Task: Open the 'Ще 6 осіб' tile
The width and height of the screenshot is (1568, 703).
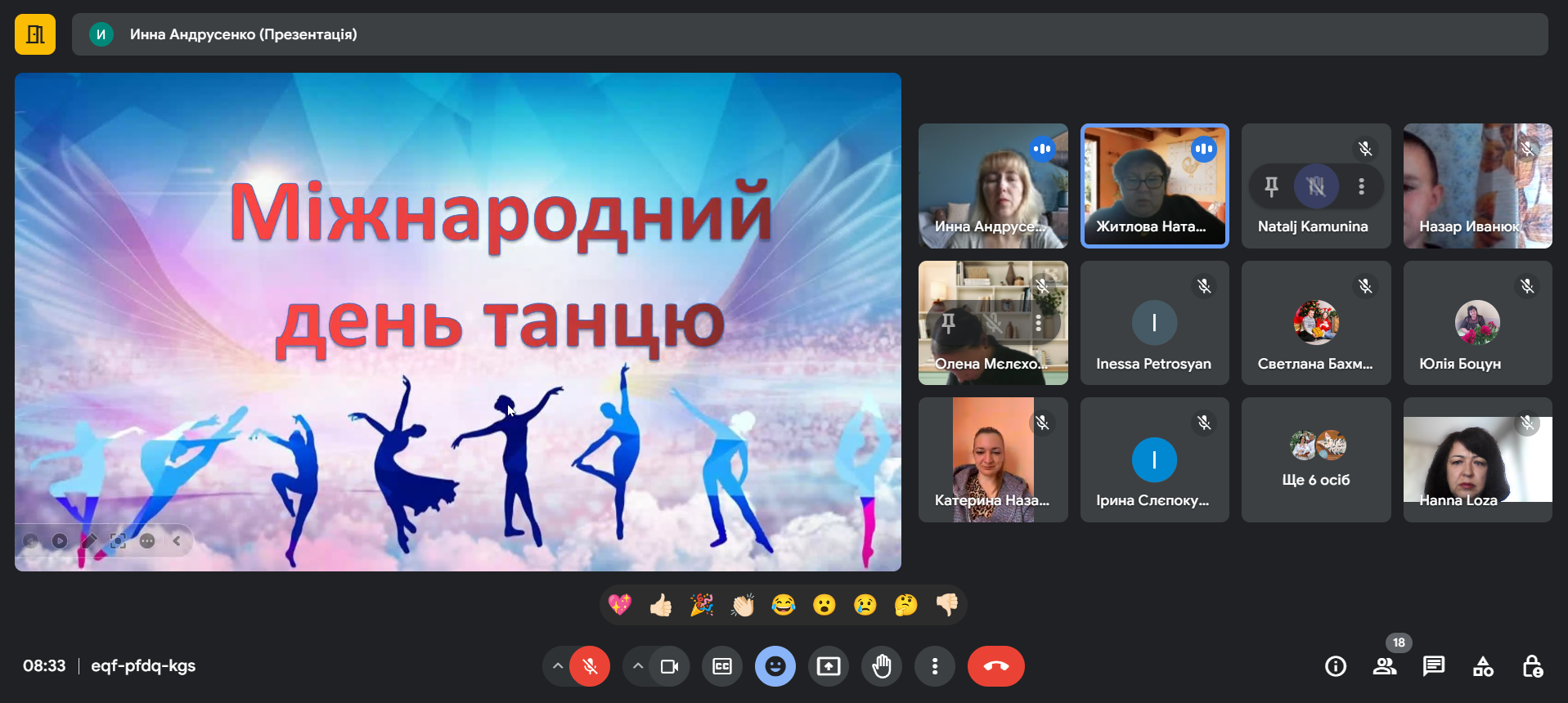Action: [x=1315, y=459]
